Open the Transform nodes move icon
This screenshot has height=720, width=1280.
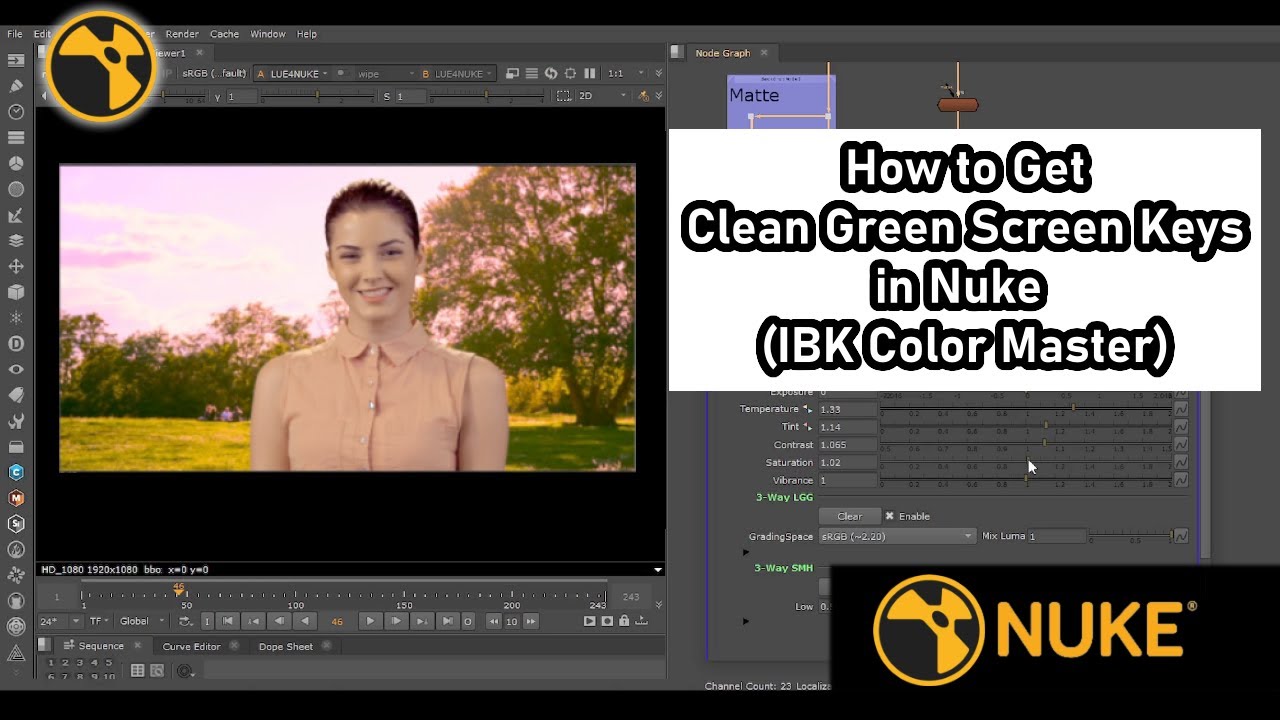tap(16, 267)
